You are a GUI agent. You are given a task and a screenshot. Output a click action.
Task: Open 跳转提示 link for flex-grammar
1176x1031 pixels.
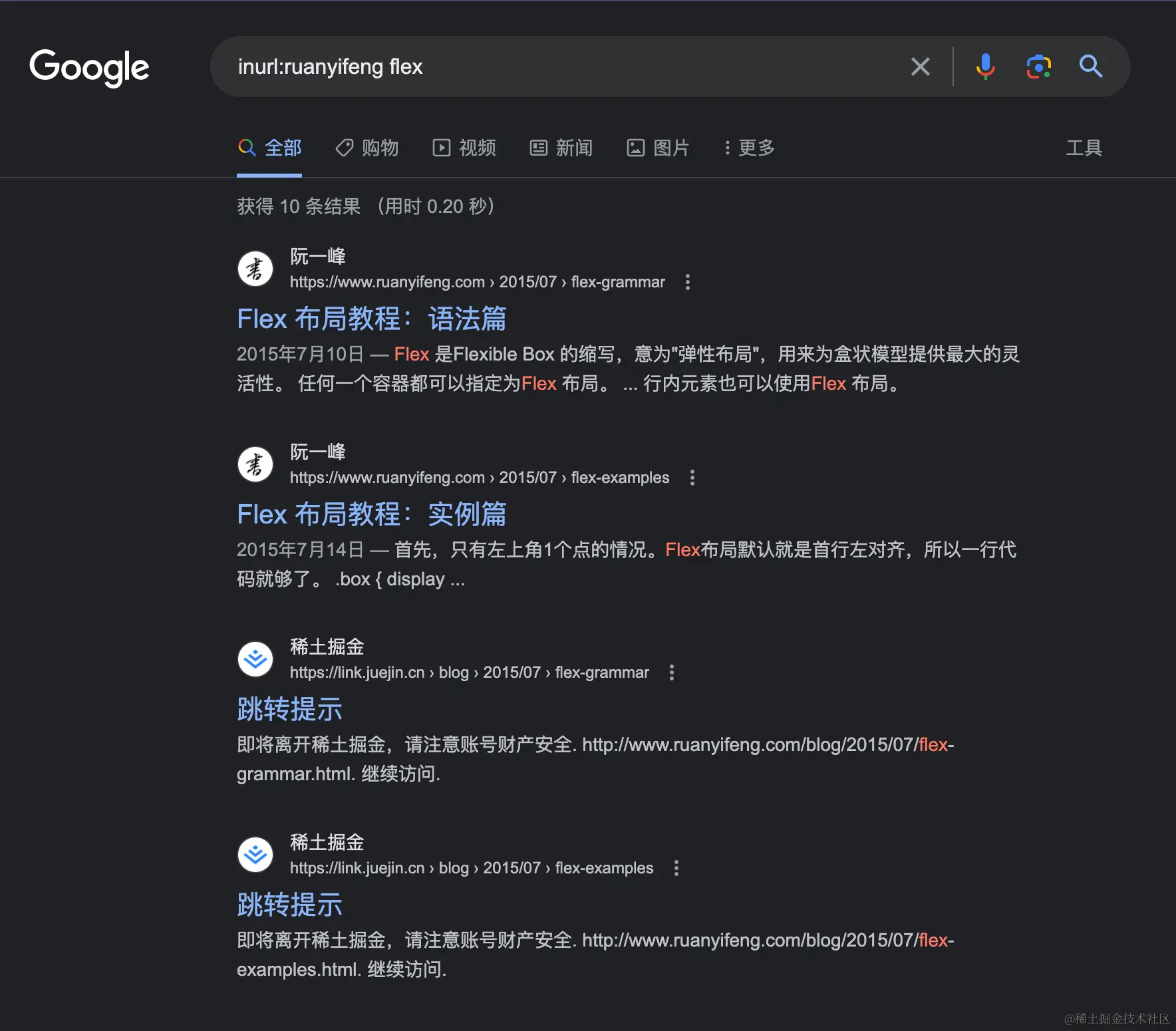click(x=290, y=709)
